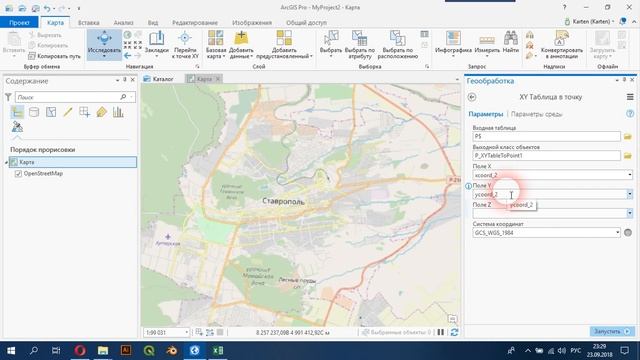The width and height of the screenshot is (640, 360).
Task: Toggle OpenStreetMap layer visibility checkbox
Action: (x=18, y=173)
